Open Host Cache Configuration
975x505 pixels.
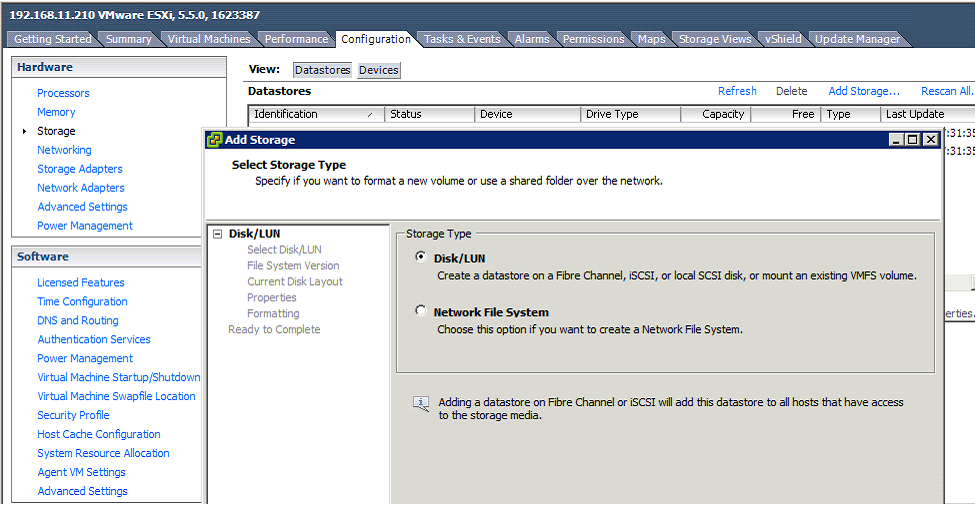(99, 434)
